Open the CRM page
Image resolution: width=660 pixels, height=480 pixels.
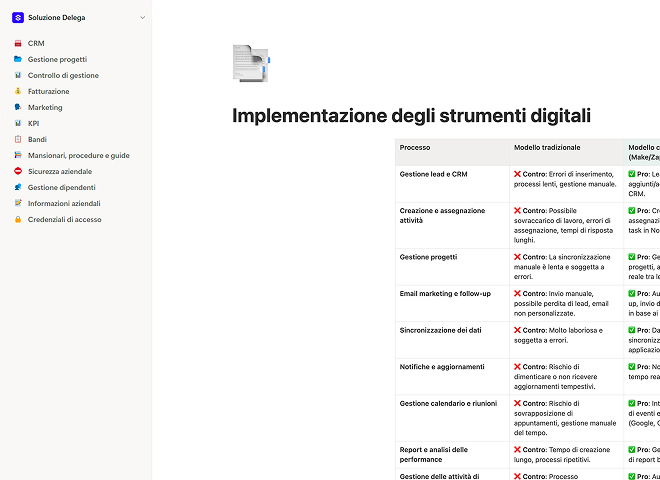click(36, 43)
